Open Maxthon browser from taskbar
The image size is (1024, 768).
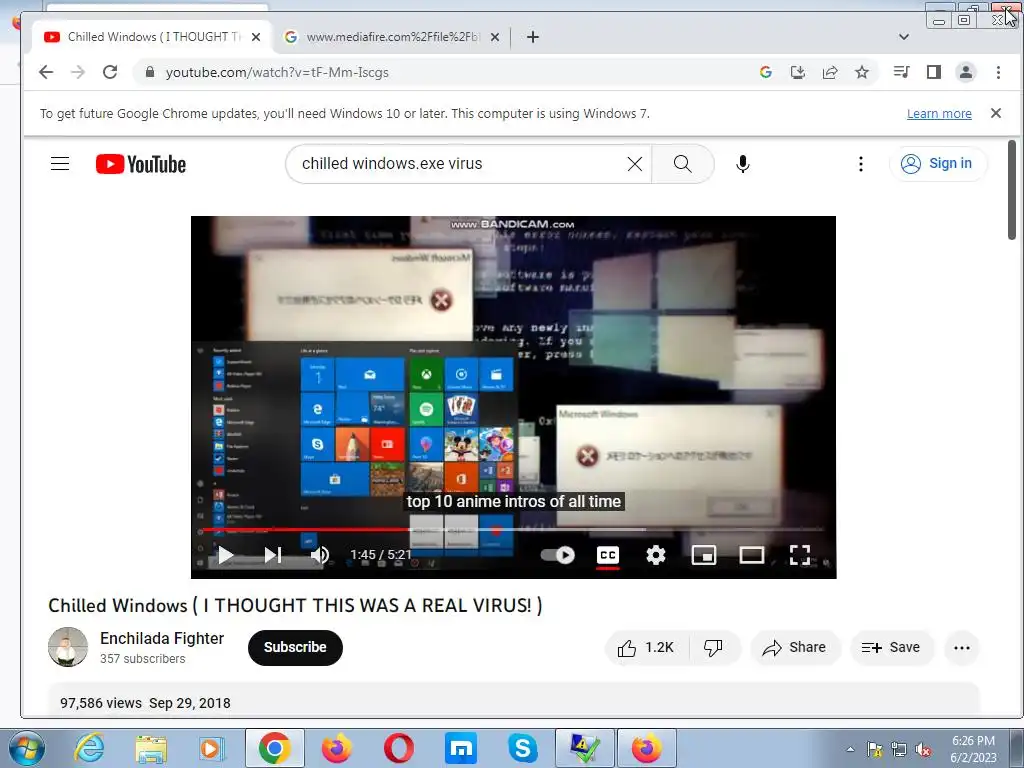[460, 748]
